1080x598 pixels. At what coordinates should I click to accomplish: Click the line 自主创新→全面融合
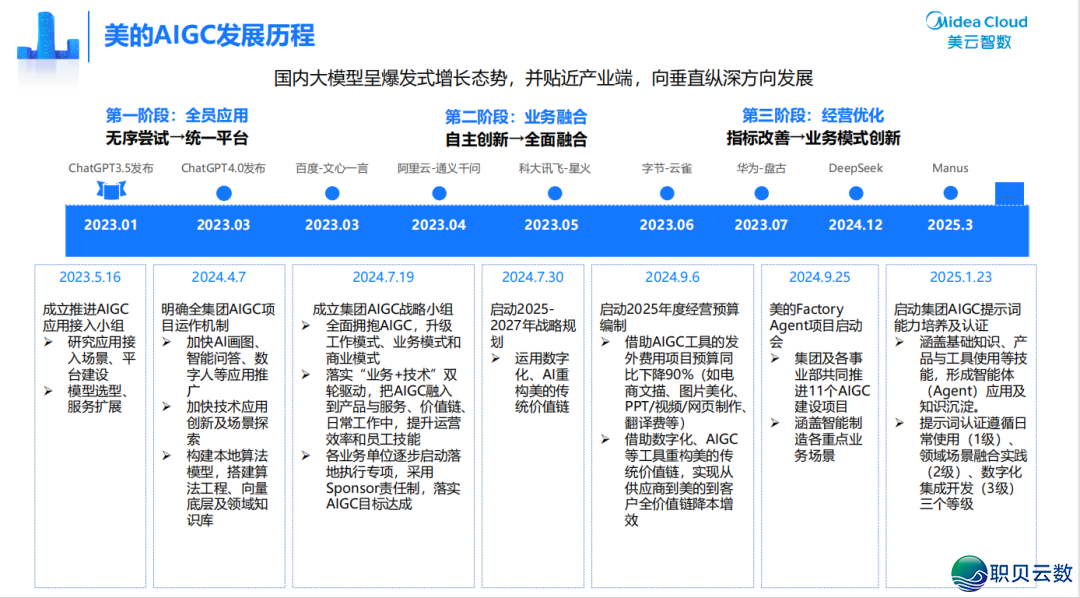[x=516, y=139]
